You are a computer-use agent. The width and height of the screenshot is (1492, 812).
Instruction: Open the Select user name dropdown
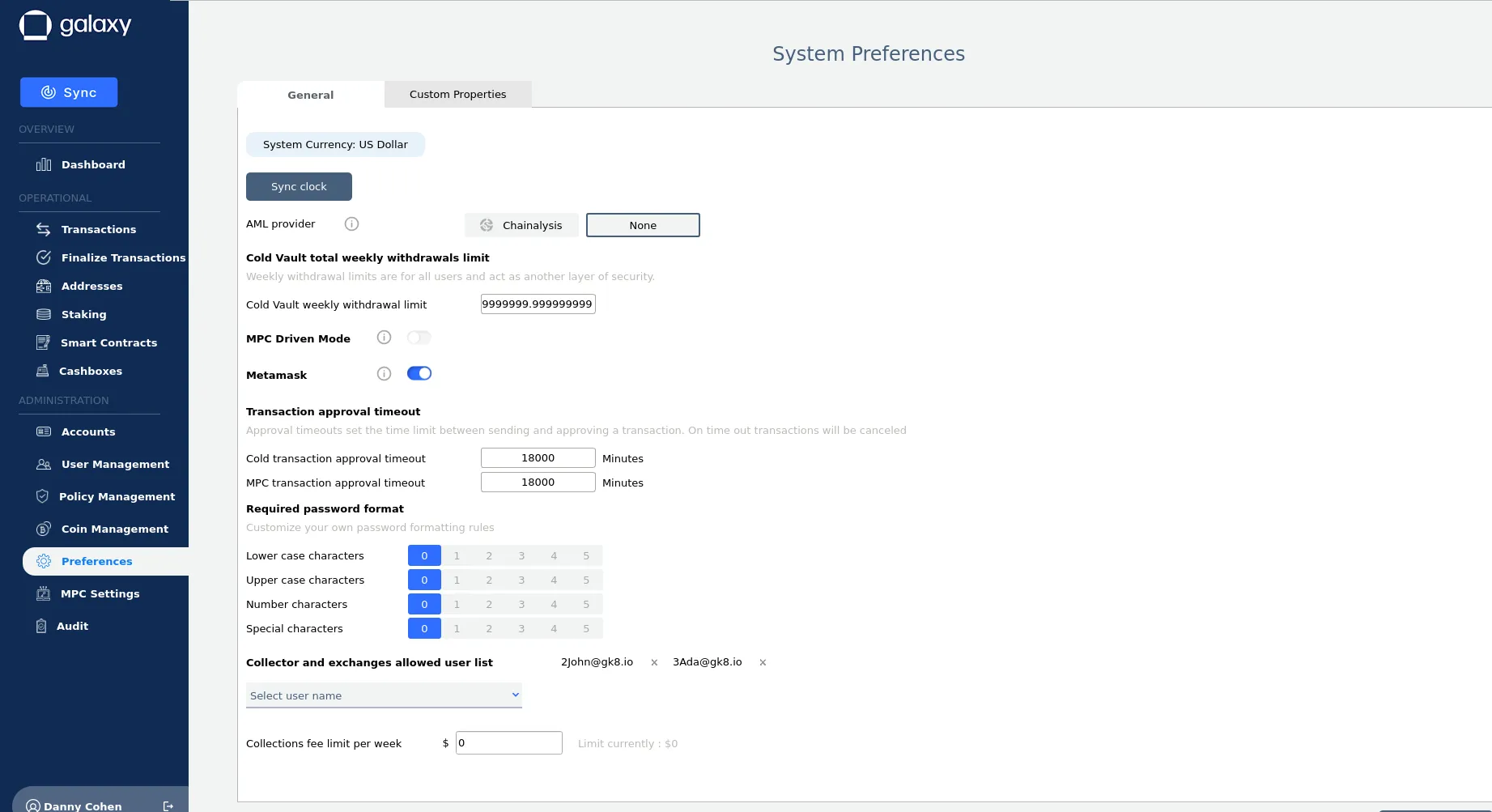point(384,695)
